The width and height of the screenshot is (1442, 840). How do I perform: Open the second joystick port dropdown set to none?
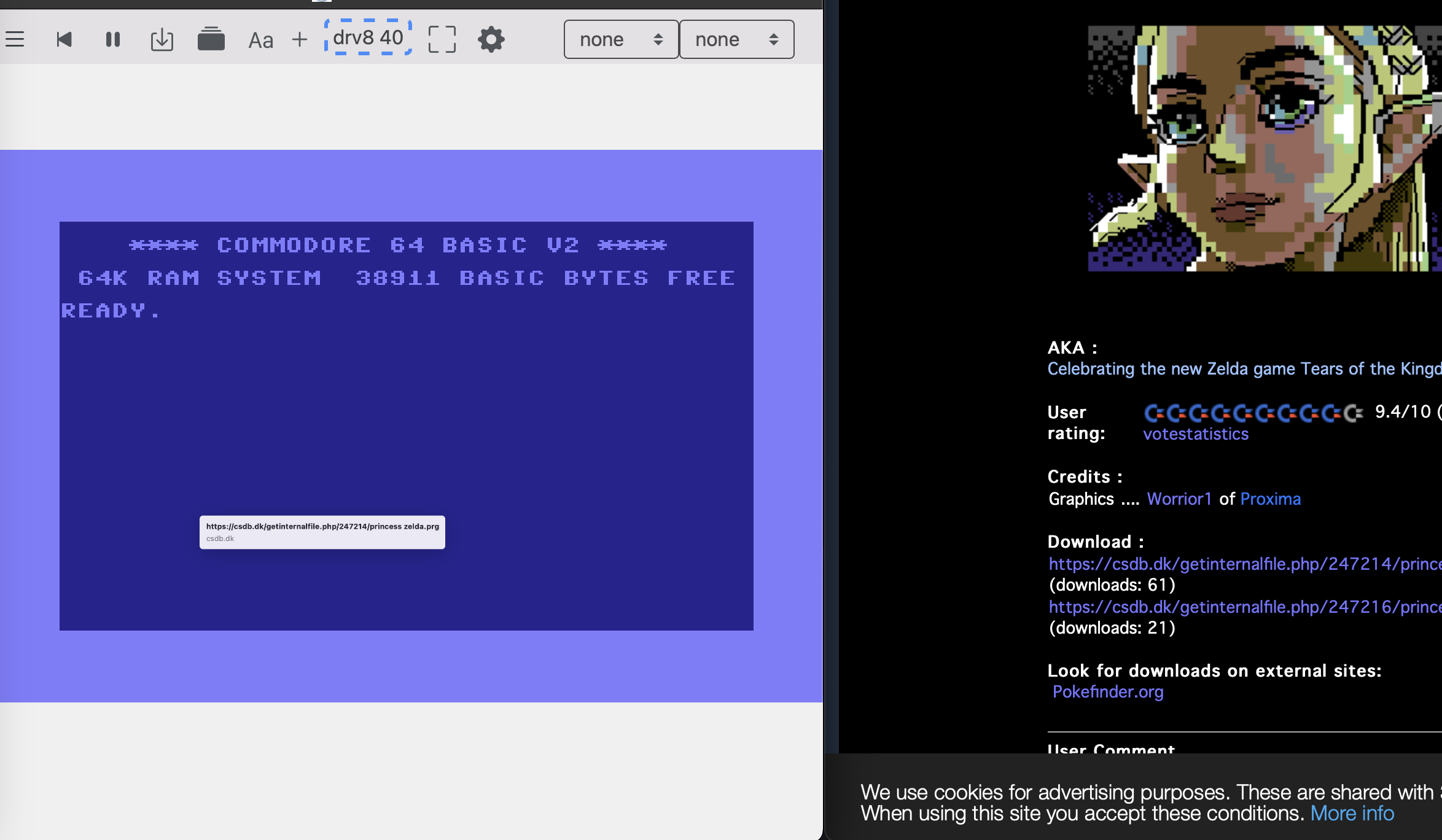(737, 39)
